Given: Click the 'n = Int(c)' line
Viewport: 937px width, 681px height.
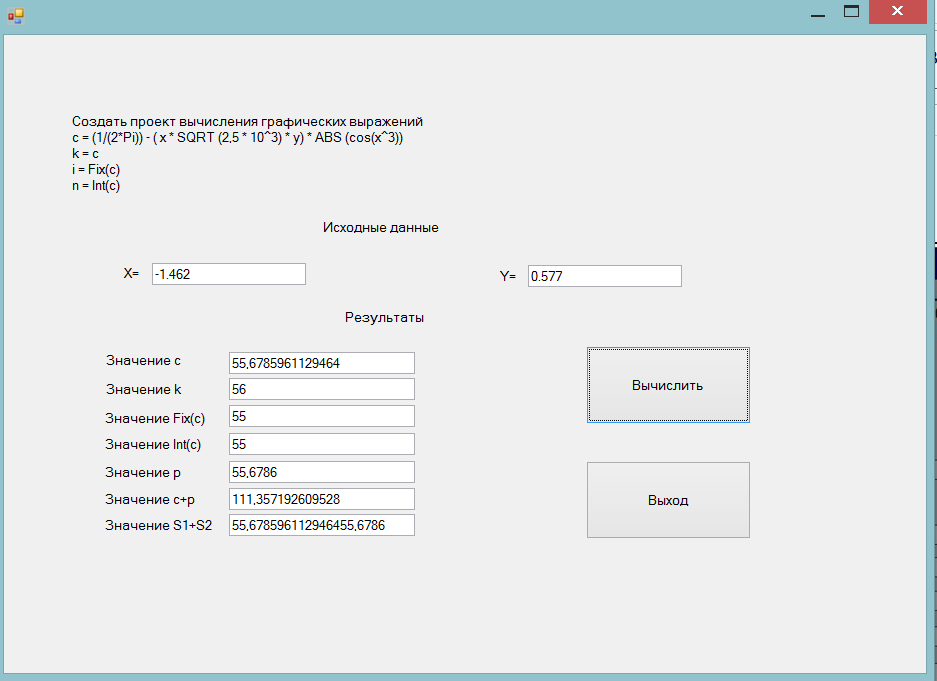Looking at the screenshot, I should 96,186.
